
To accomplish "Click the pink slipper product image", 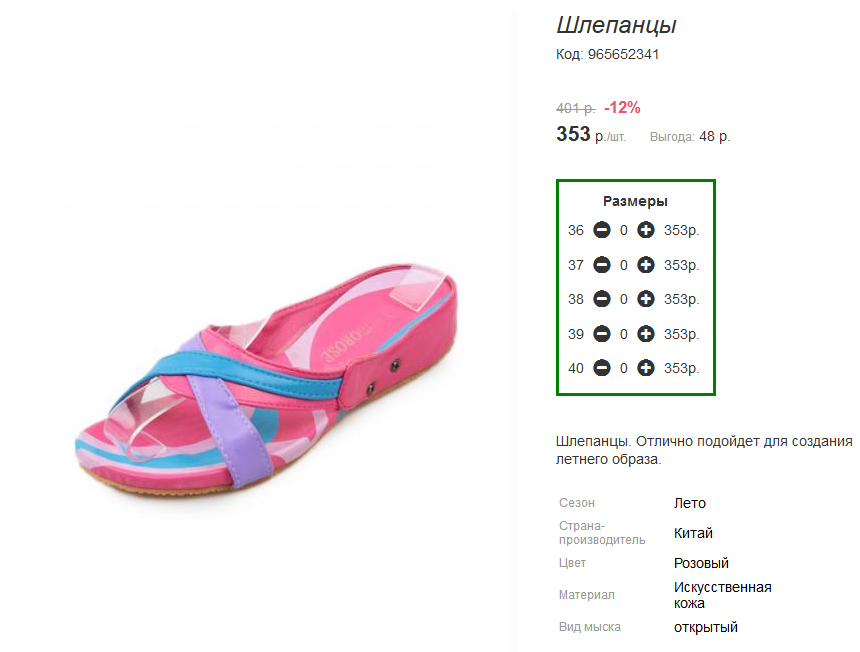I will [266, 377].
